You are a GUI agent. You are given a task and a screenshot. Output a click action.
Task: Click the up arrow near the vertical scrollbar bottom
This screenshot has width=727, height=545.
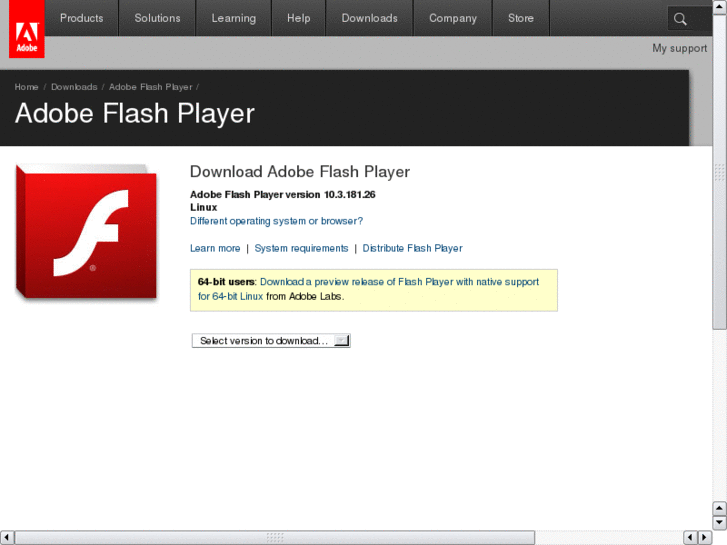[x=719, y=508]
